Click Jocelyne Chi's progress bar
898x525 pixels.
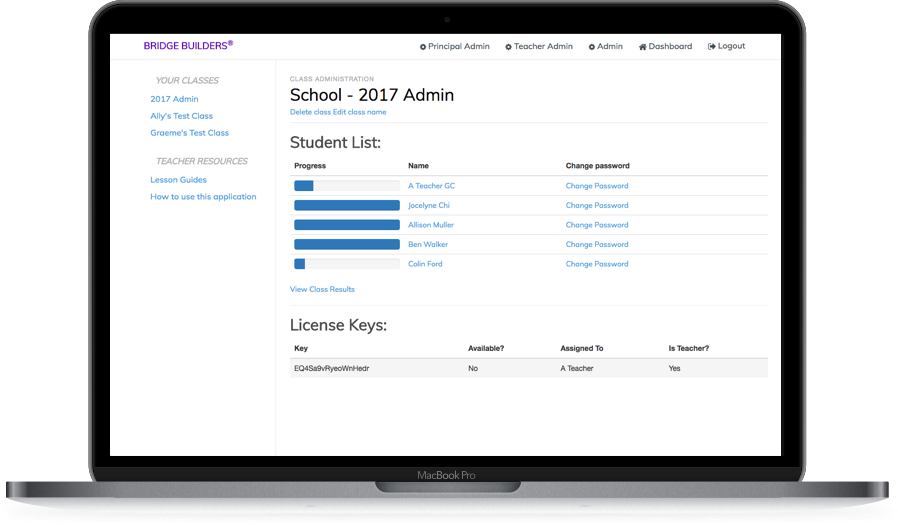coord(347,205)
